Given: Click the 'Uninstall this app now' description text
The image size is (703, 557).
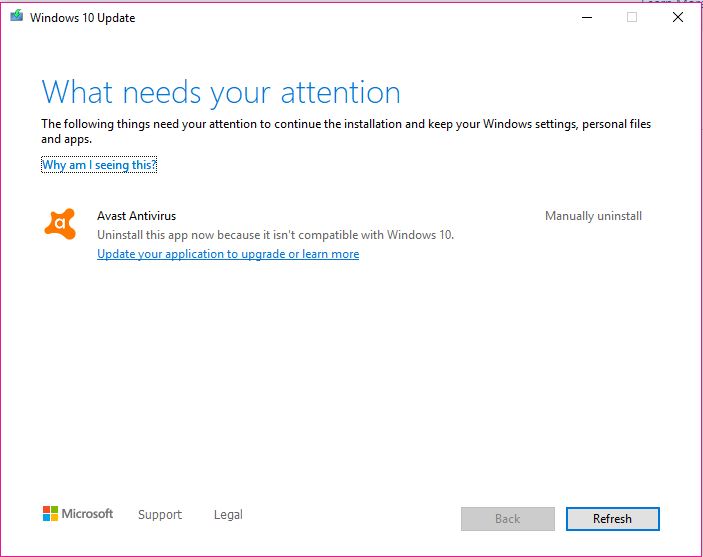Looking at the screenshot, I should coord(275,235).
